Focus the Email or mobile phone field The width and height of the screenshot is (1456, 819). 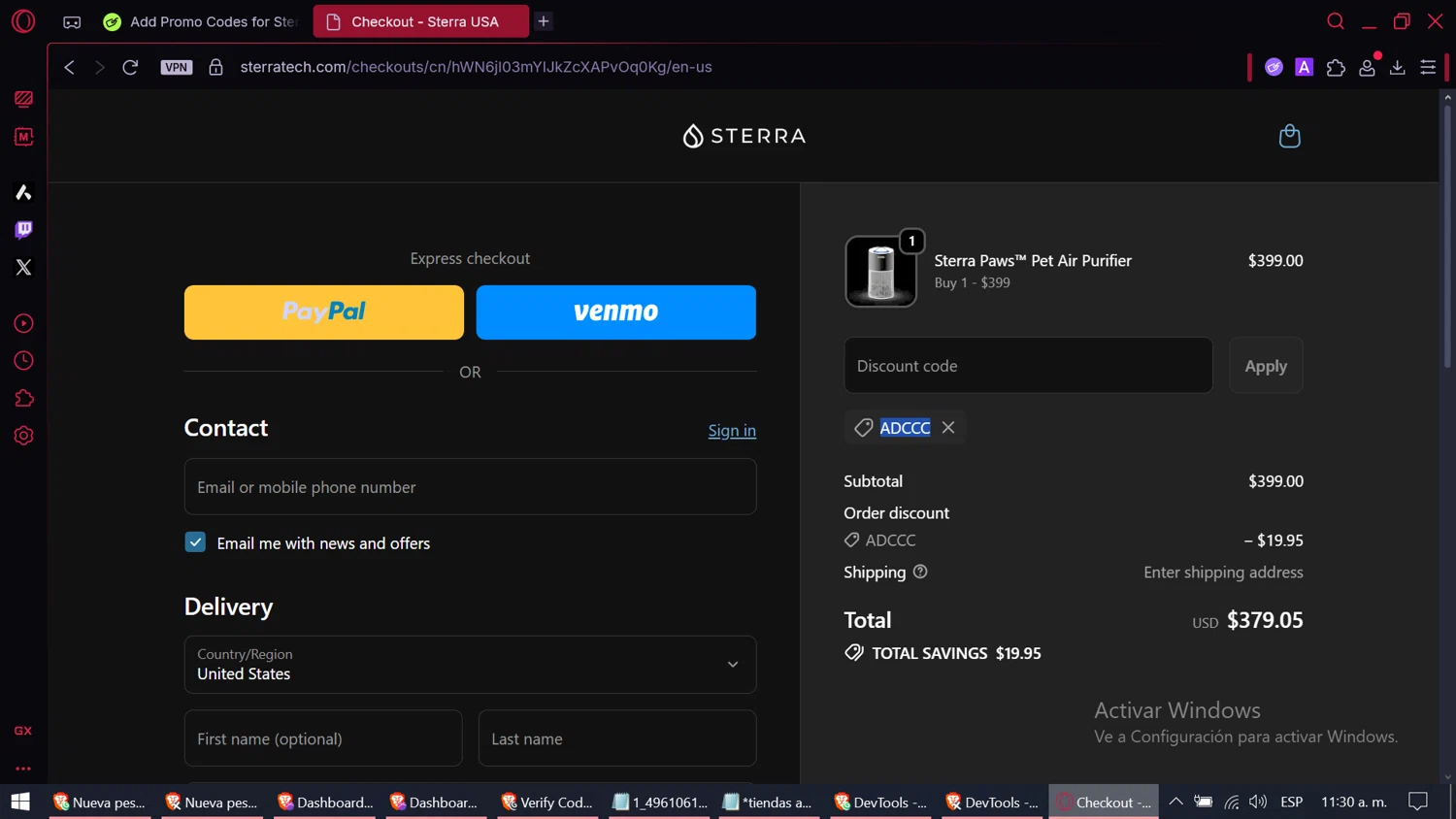click(470, 487)
